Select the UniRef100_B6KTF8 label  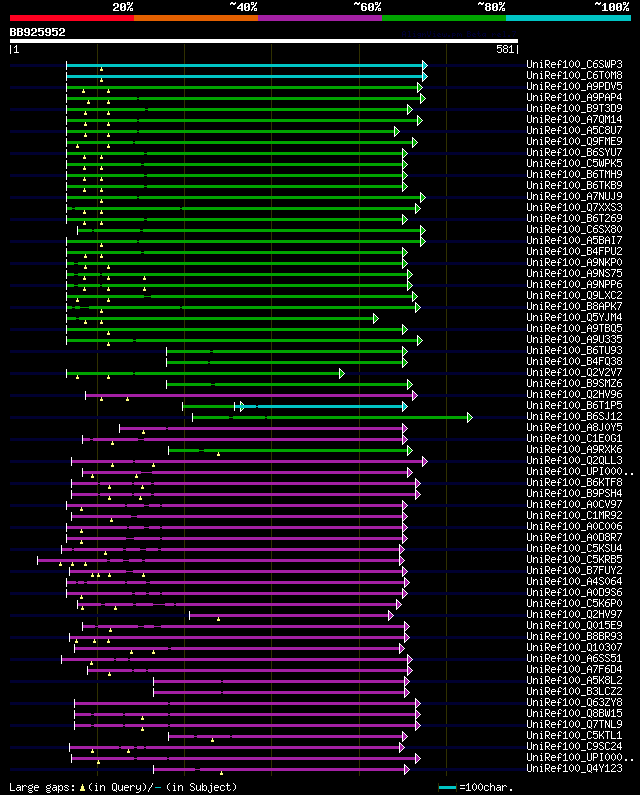(574, 482)
